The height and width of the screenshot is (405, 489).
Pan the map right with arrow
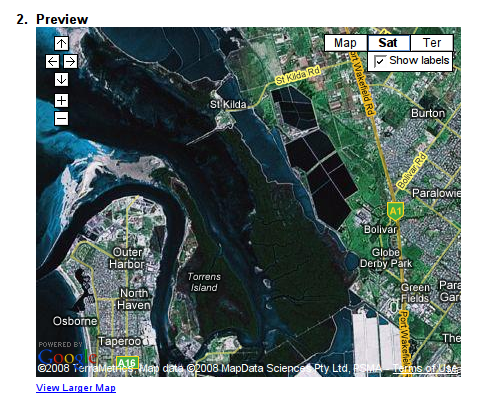[70, 61]
